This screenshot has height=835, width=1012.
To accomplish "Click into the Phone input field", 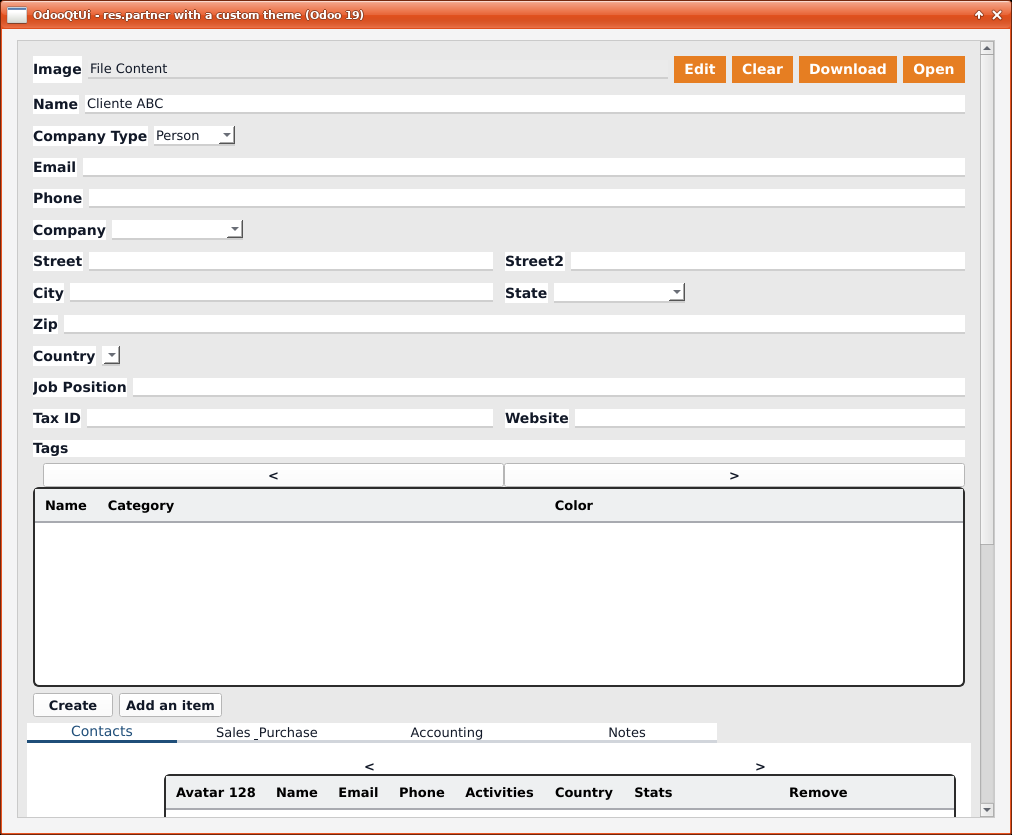I will pos(527,198).
